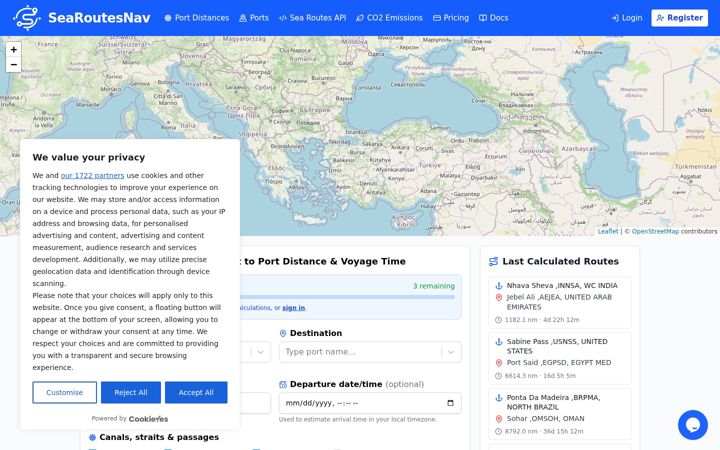Customise cookie preferences
Viewport: 720px width, 450px height.
[64, 393]
